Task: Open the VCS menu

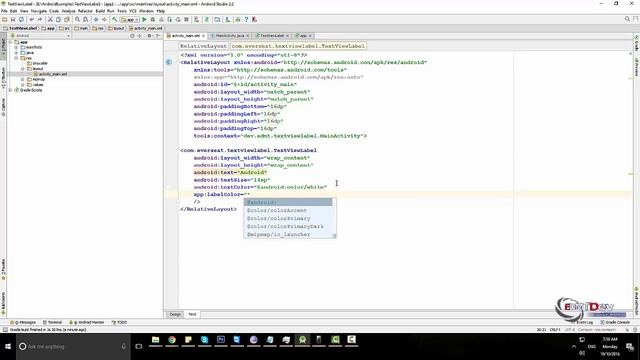Action: [x=133, y=11]
